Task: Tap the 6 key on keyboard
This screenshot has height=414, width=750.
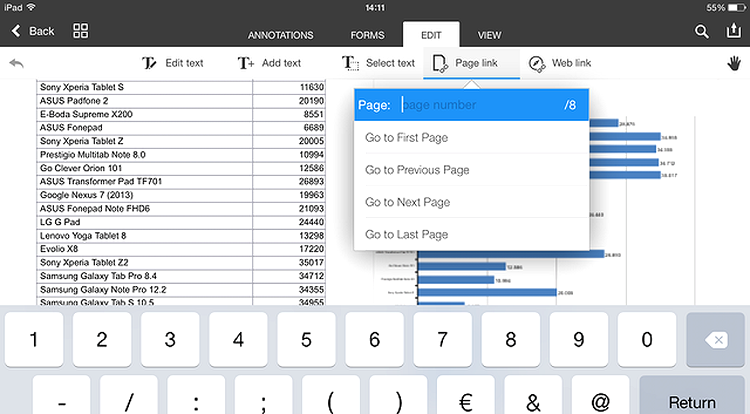Action: coord(375,339)
